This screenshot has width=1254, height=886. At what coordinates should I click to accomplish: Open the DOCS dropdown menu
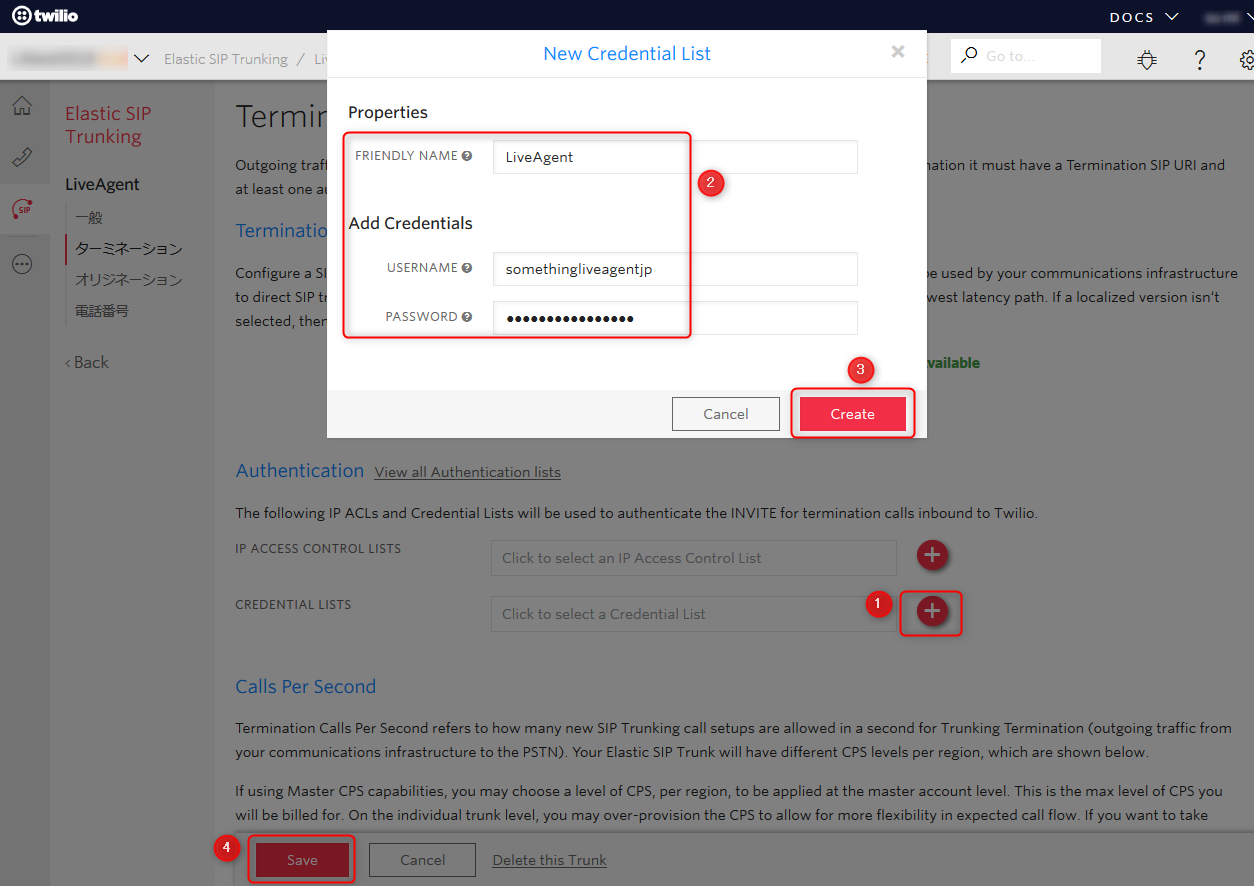1144,17
